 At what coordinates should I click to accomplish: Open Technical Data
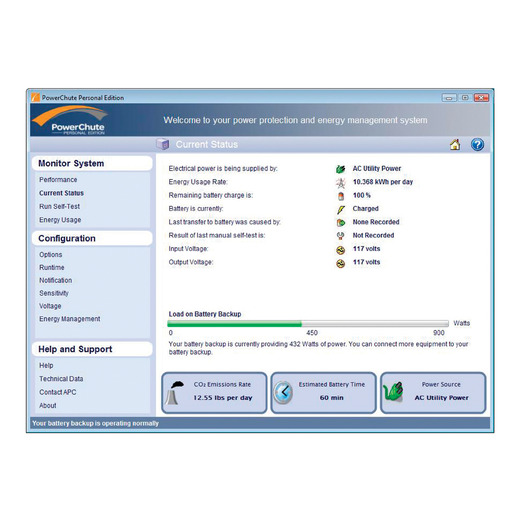click(x=61, y=379)
